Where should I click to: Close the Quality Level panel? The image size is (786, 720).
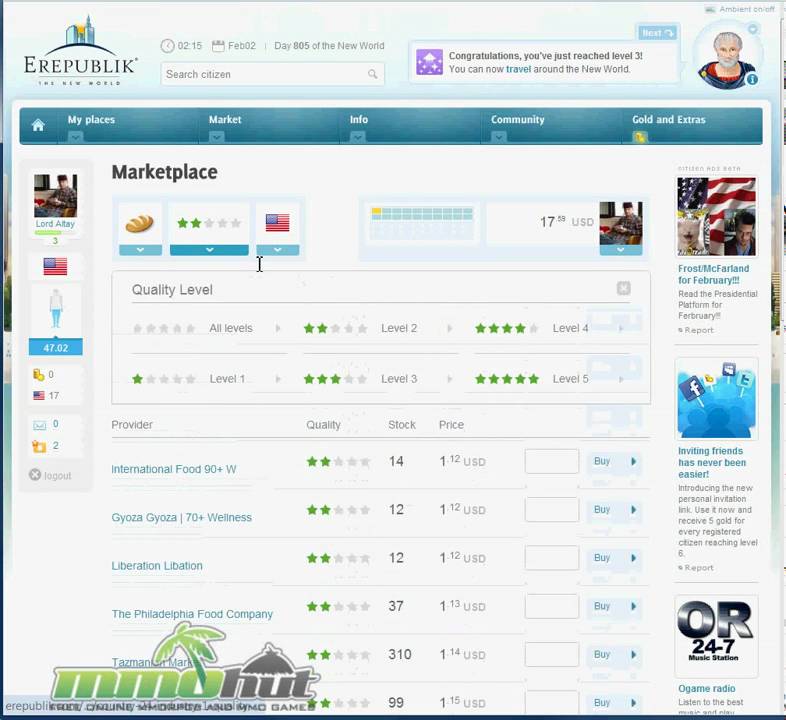[623, 288]
